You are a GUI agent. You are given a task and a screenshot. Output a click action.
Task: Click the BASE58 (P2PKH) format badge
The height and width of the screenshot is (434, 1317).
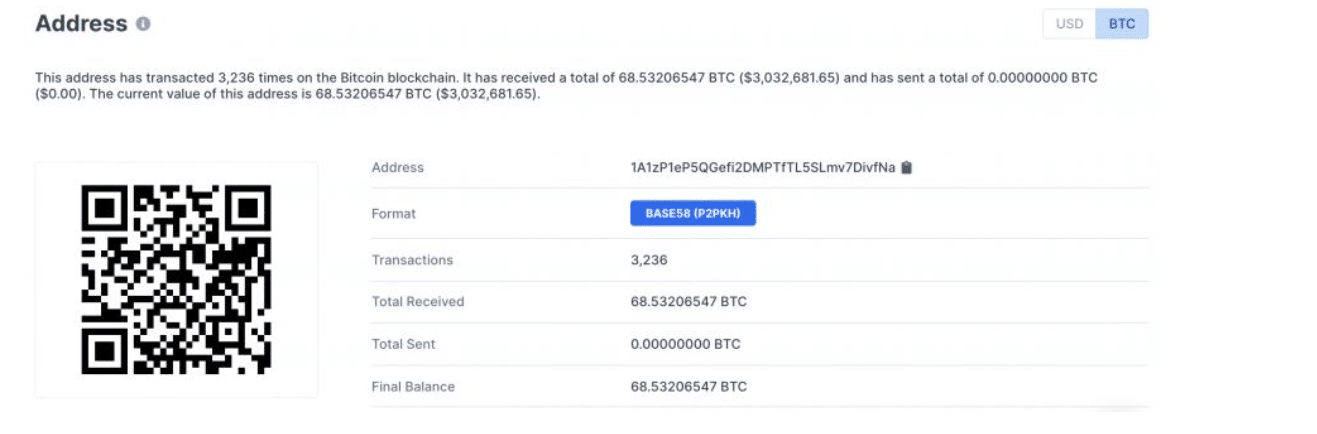click(x=692, y=213)
